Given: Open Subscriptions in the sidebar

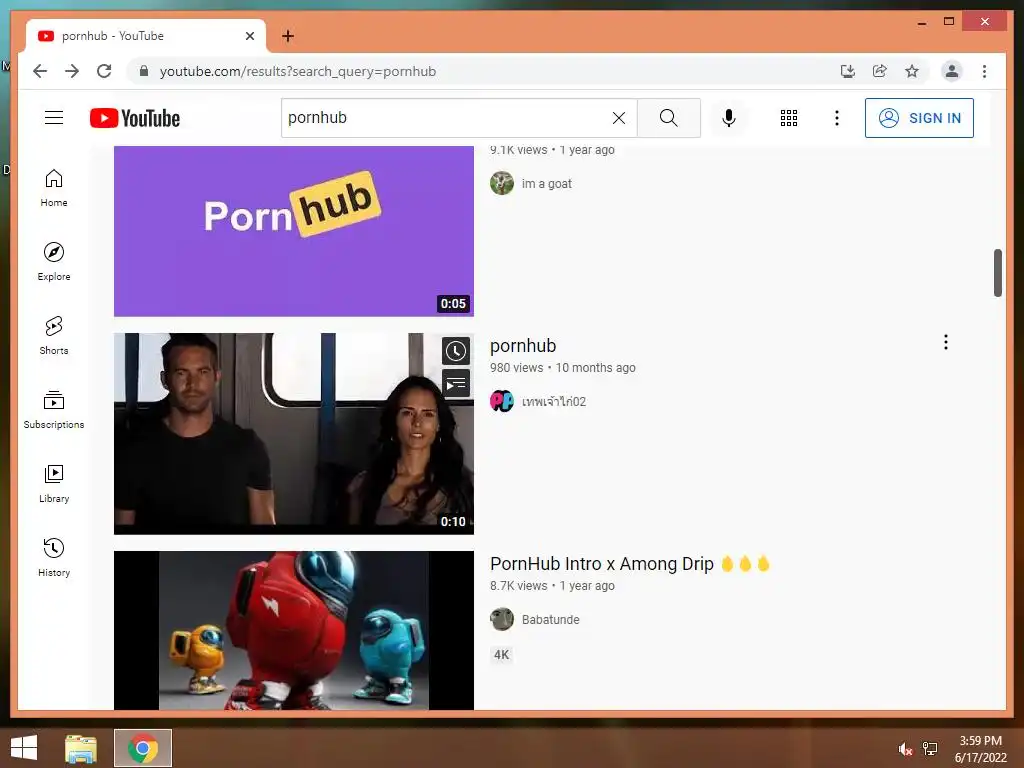Looking at the screenshot, I should (x=54, y=409).
